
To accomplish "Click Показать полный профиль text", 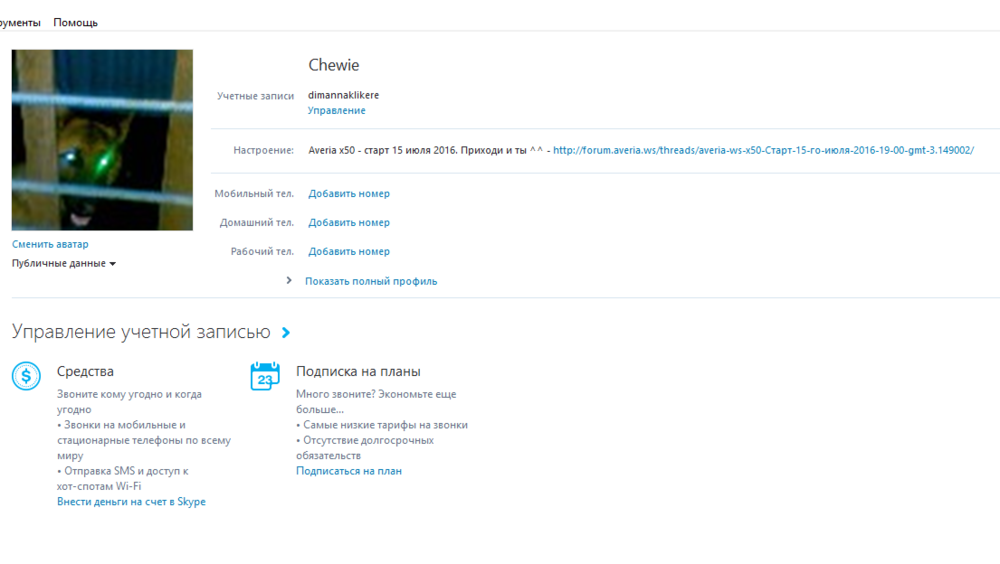I will tap(371, 281).
